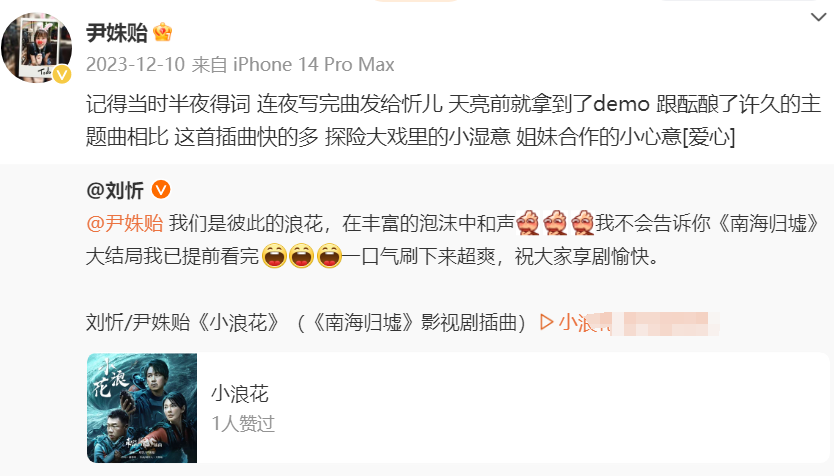This screenshot has height=476, width=834.
Task: Click the crown membership icon beside username
Action: coord(162,32)
